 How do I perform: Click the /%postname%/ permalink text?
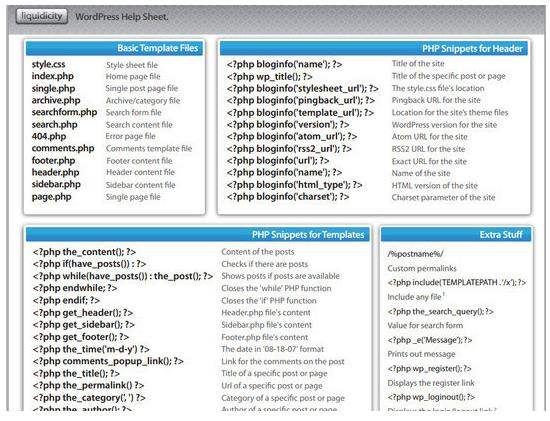coord(415,254)
